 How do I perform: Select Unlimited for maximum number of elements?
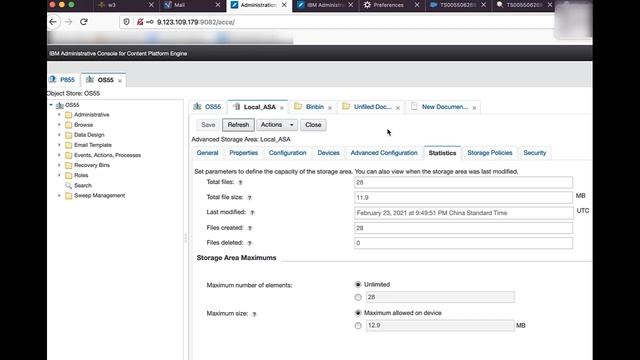(358, 284)
